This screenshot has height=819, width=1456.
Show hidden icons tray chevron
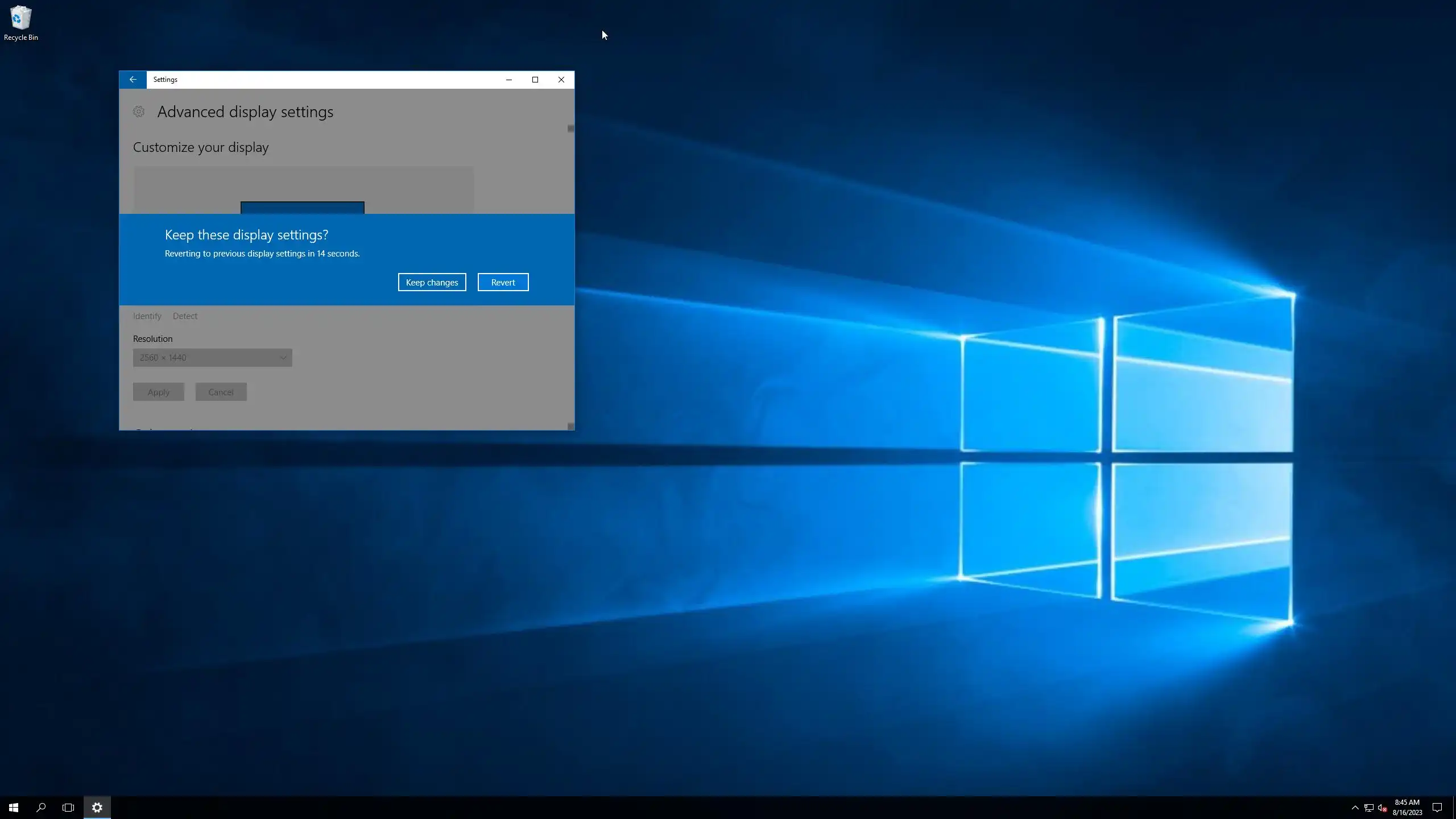[x=1355, y=808]
